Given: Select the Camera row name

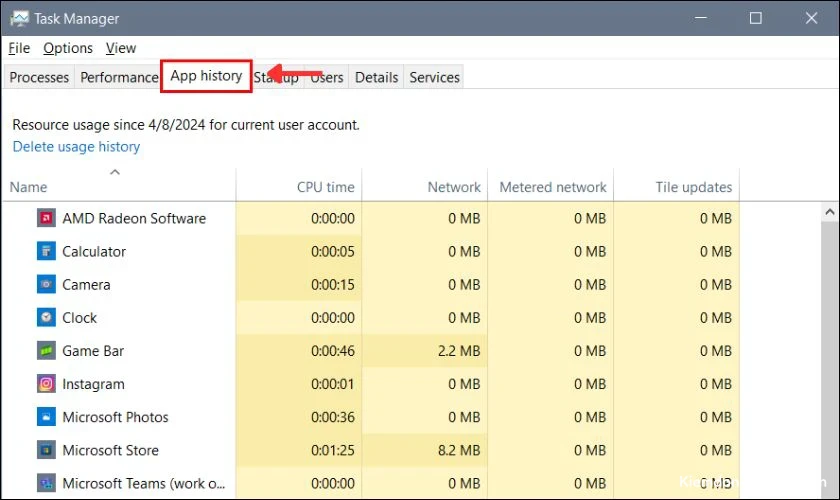Looking at the screenshot, I should (86, 285).
